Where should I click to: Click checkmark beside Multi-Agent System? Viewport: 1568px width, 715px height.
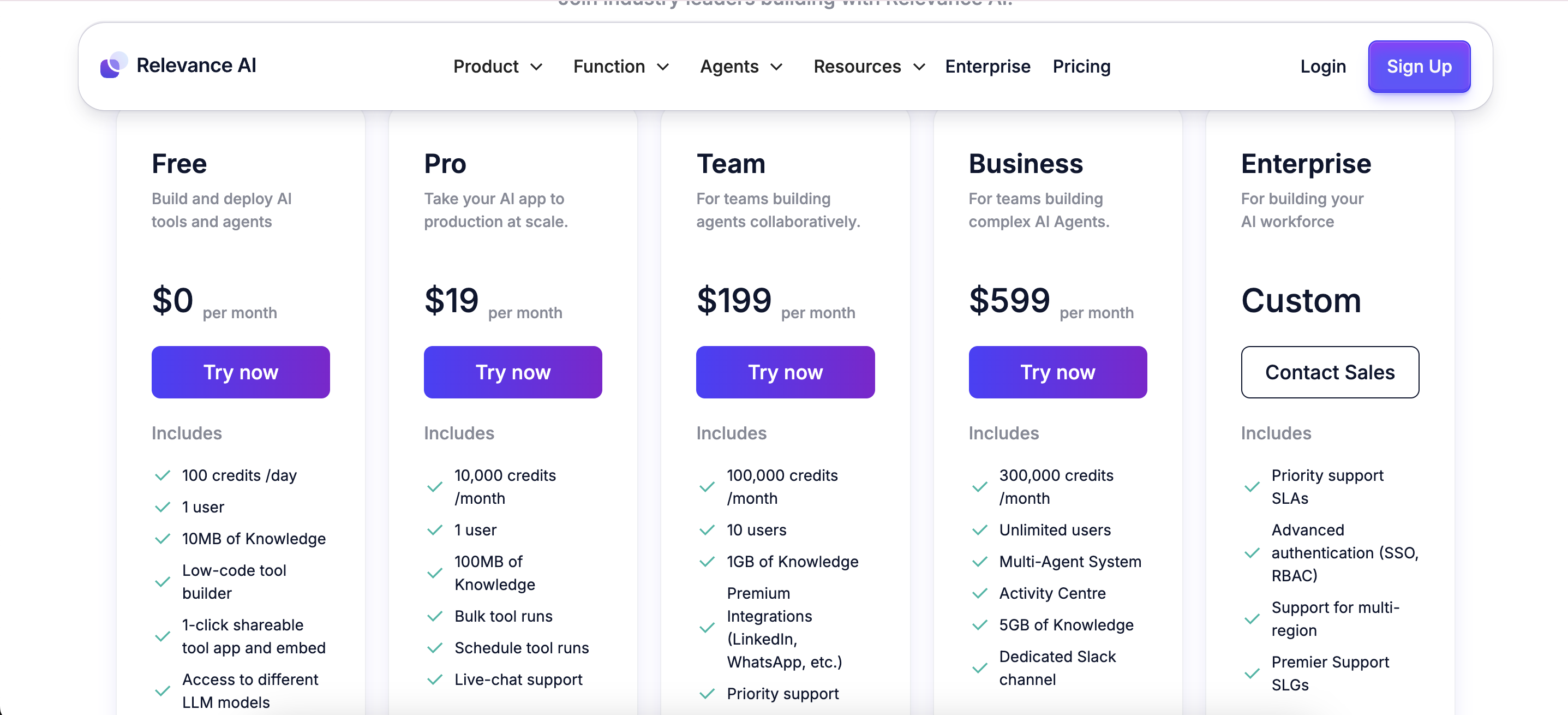(979, 562)
